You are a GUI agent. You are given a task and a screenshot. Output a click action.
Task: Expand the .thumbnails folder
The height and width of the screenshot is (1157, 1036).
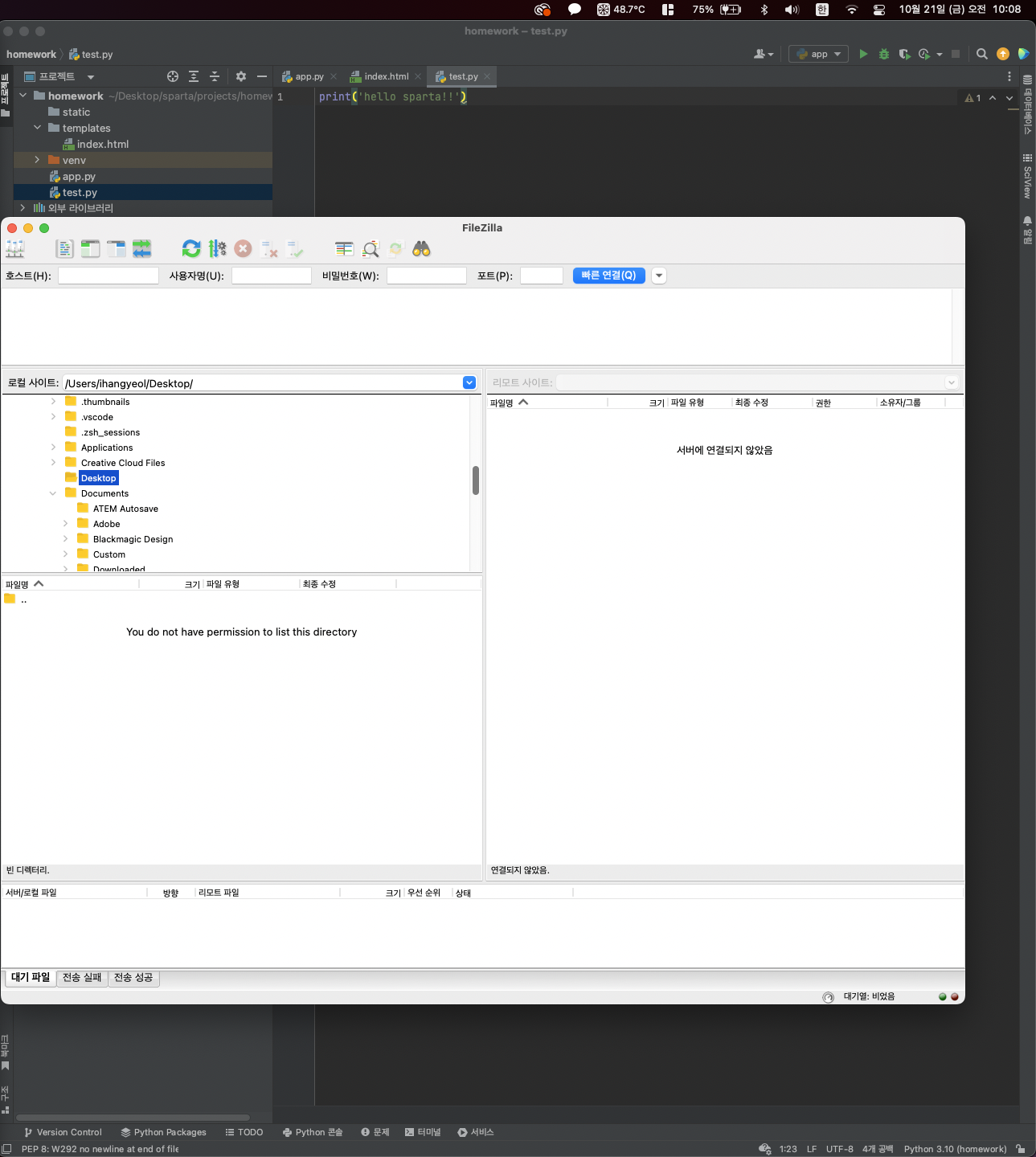pyautogui.click(x=53, y=402)
